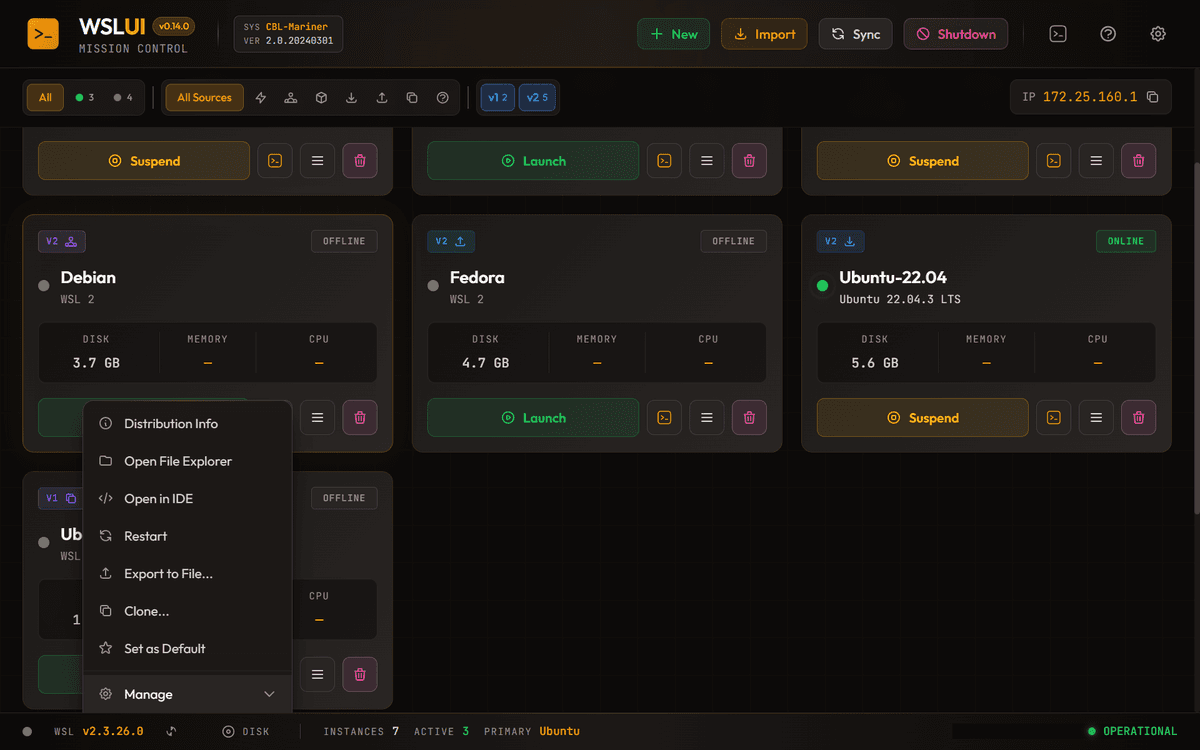This screenshot has height=750, width=1200.
Task: Select the cube source filter icon
Action: (321, 97)
